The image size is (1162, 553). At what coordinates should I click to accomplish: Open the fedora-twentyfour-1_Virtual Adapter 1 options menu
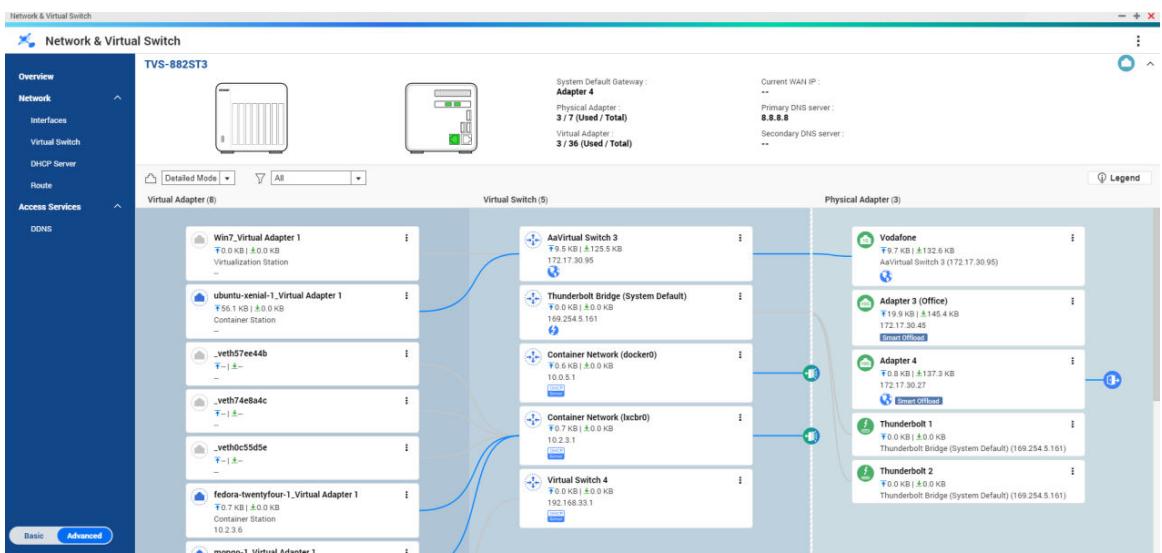[x=406, y=494]
